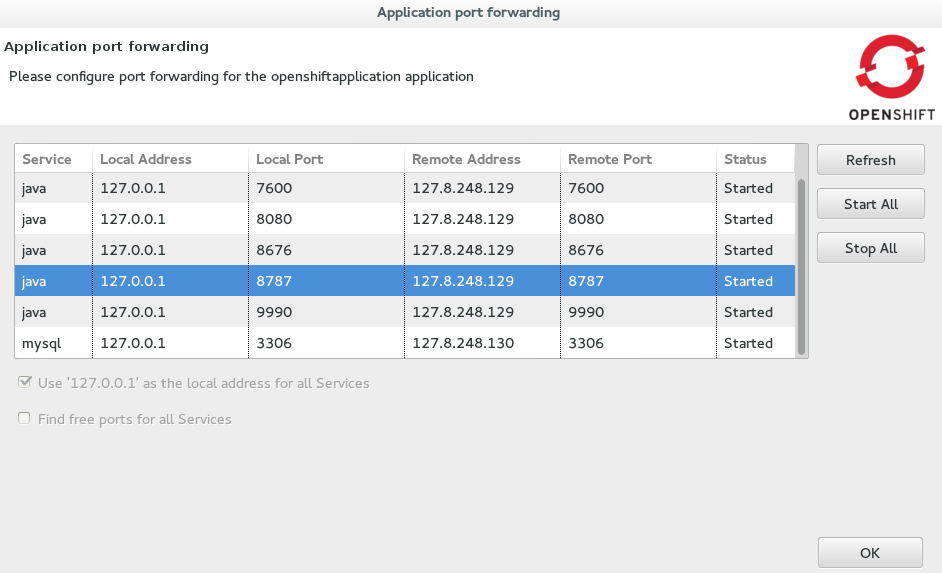Click local address 127.0.0.1 in 9990 row
Screen dimensions: 942x573
133,312
